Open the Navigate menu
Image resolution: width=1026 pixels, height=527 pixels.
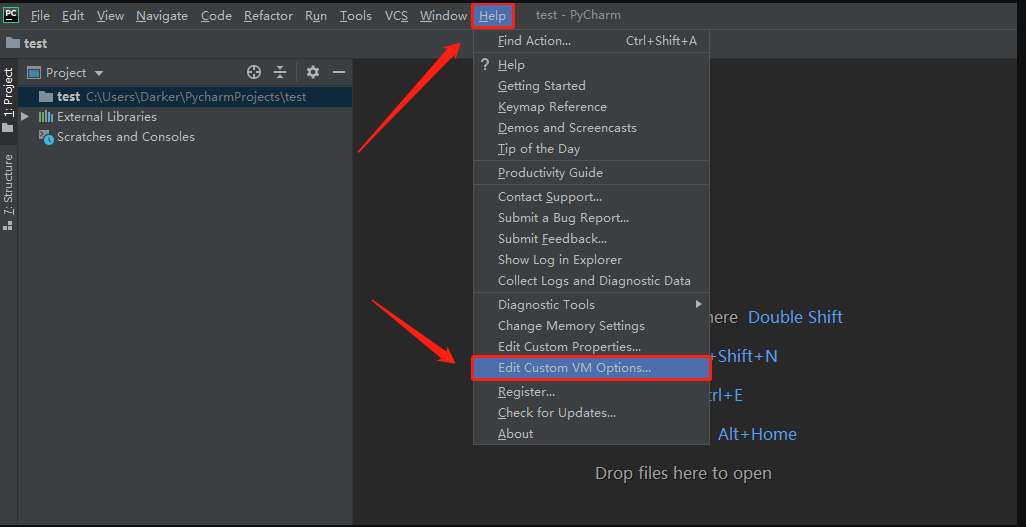click(x=162, y=16)
